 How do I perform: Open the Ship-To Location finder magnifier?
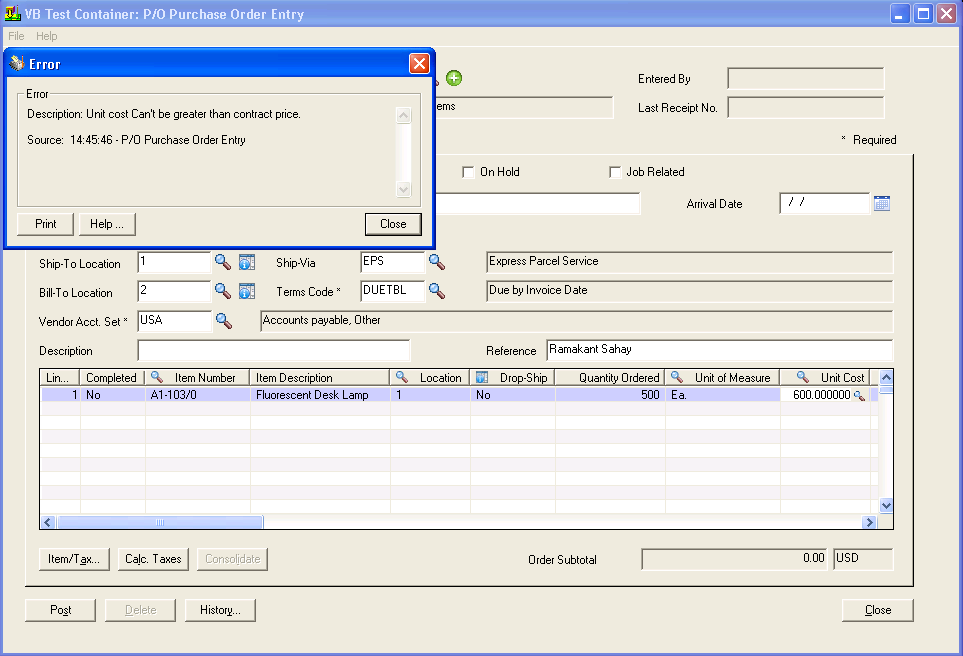point(223,263)
